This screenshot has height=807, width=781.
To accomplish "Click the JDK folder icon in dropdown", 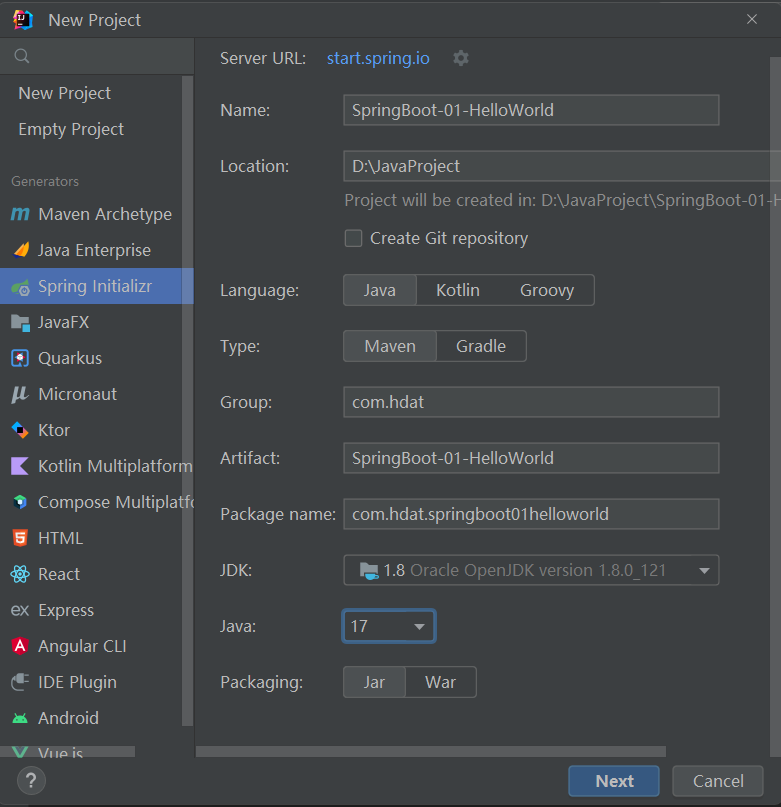I will (369, 570).
